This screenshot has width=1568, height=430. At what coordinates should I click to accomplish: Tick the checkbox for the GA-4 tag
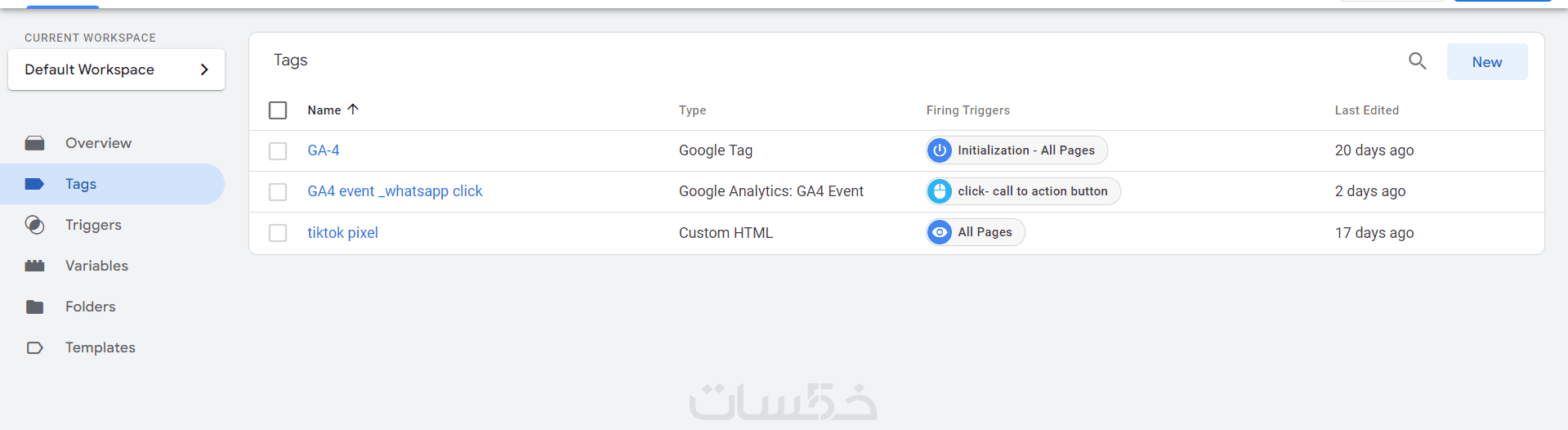pos(278,151)
